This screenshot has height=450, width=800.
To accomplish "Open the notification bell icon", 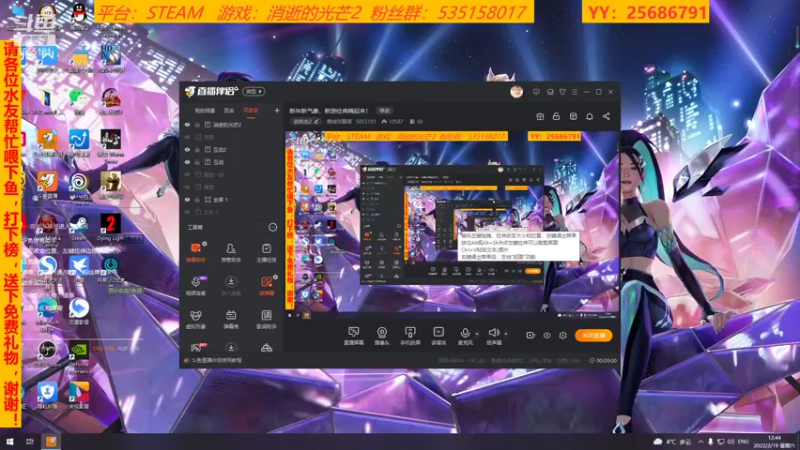I will [x=589, y=116].
